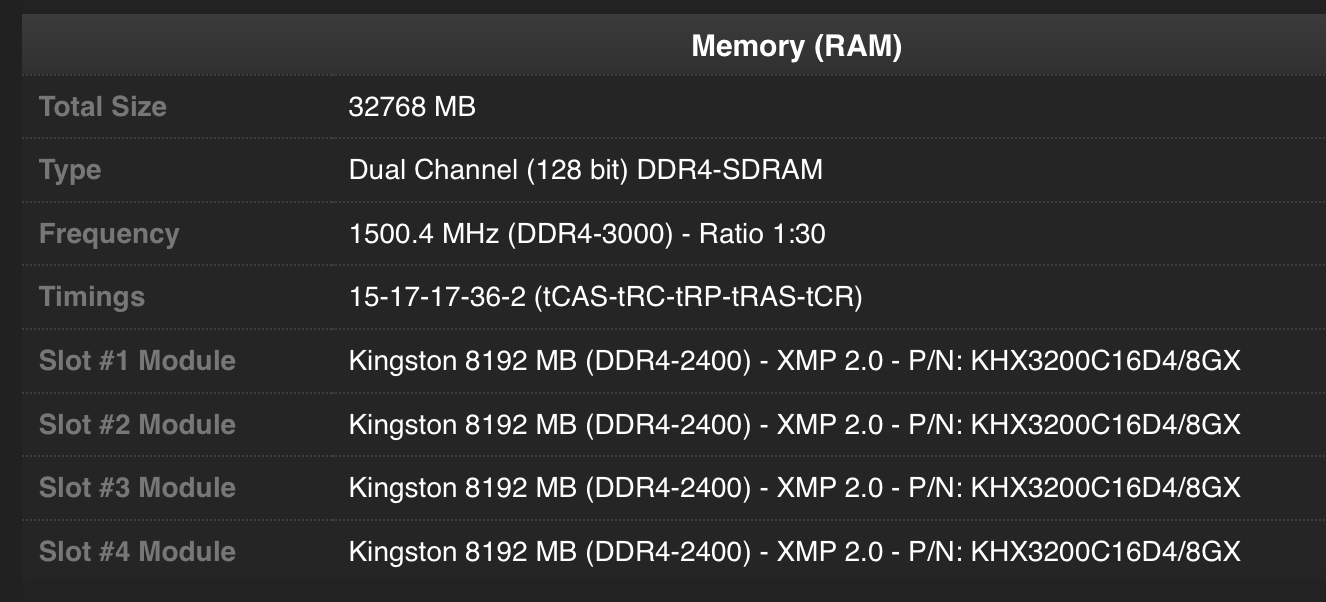Select the Slot #2 Module label
1326x602 pixels.
[x=137, y=424]
